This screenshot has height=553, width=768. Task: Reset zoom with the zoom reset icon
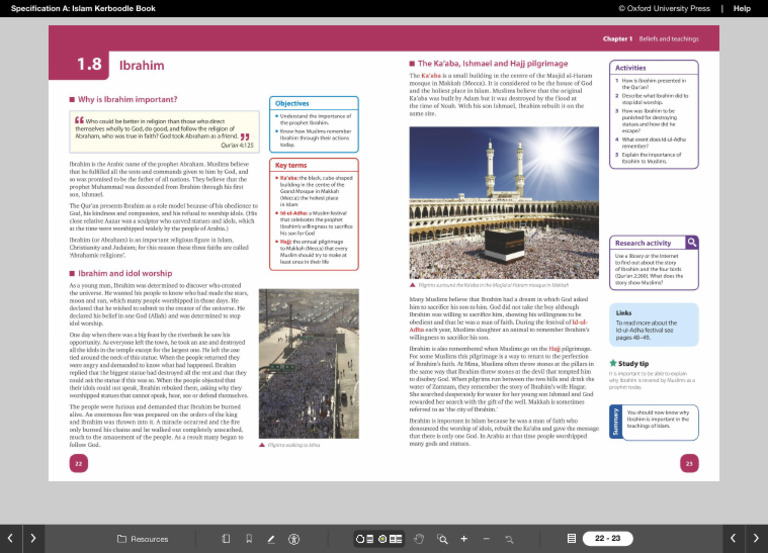pos(509,539)
